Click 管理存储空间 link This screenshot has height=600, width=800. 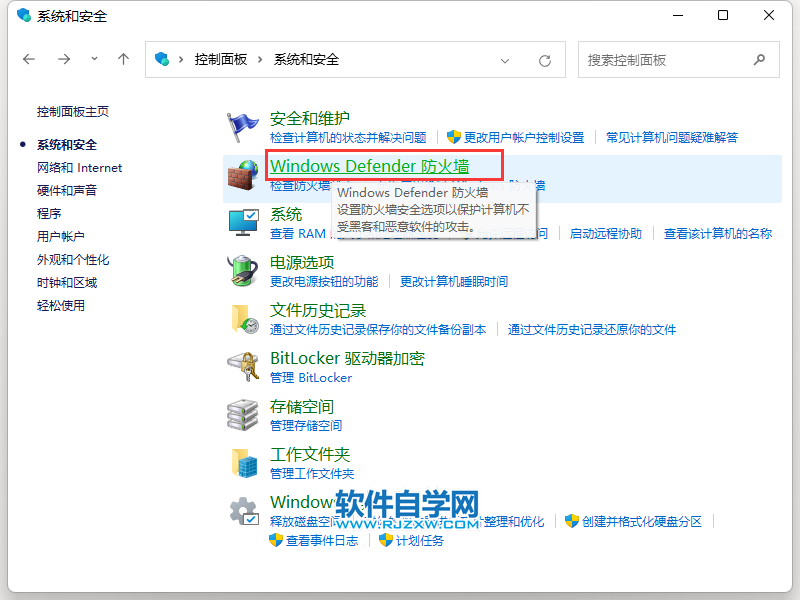click(306, 426)
